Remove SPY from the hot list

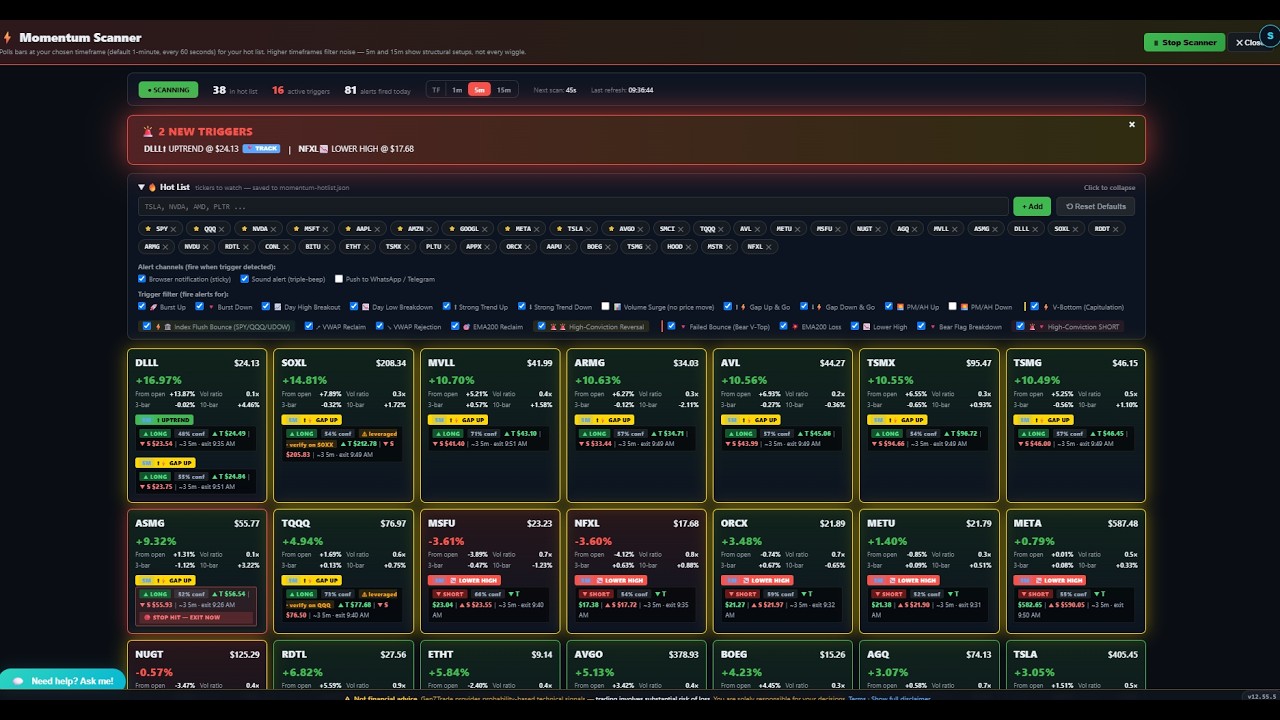[173, 229]
